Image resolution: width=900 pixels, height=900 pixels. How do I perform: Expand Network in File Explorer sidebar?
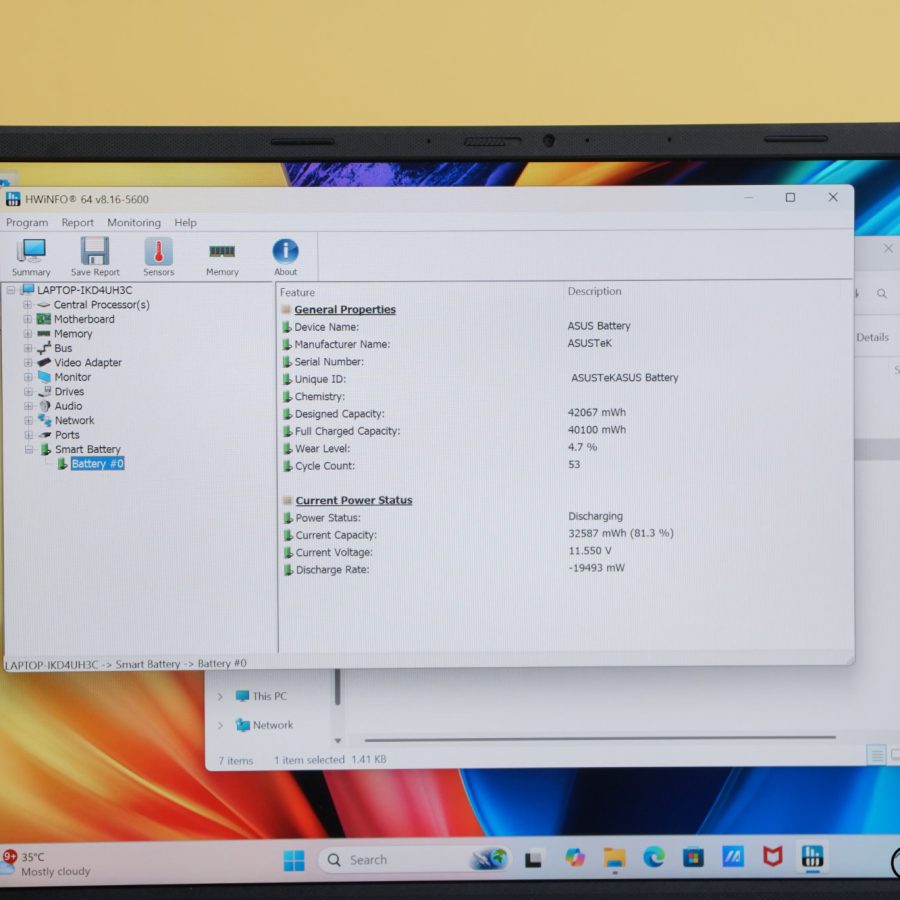(x=220, y=726)
